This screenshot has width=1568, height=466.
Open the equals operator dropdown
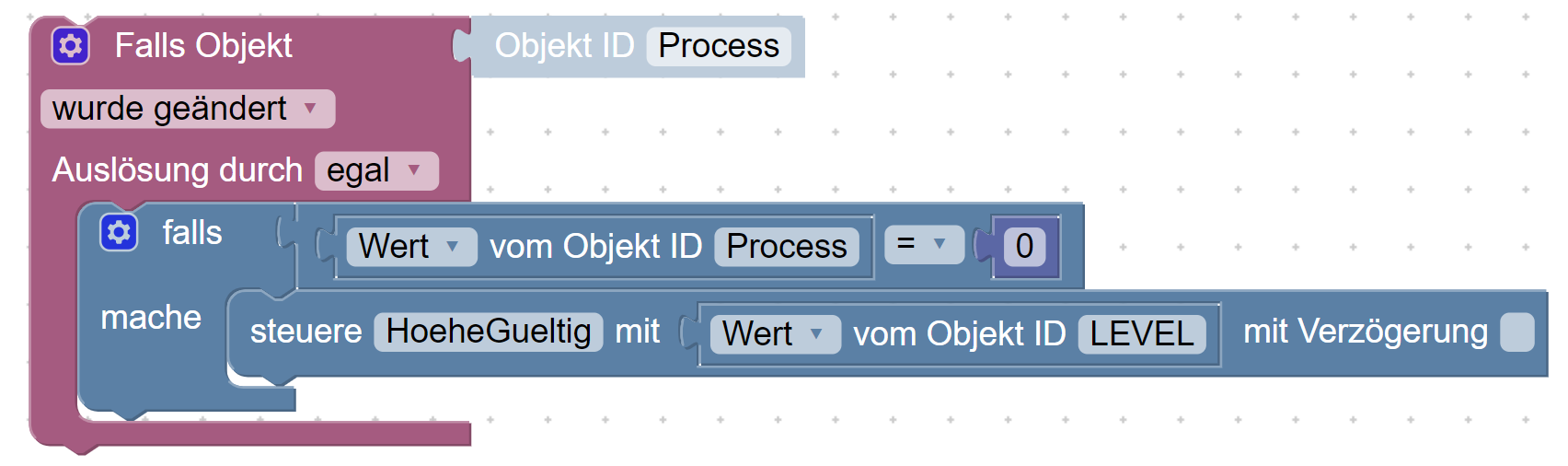coord(924,245)
